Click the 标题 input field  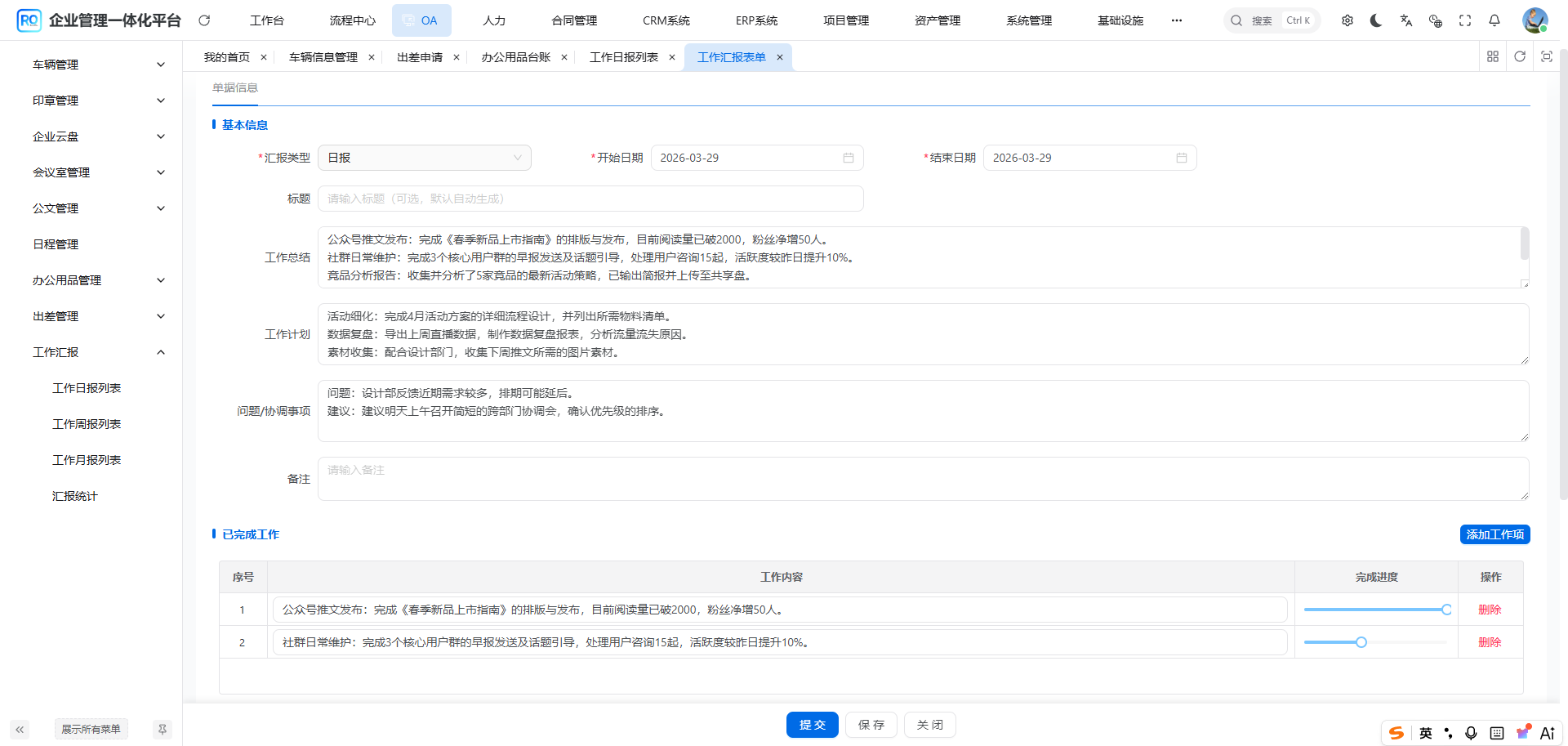coord(590,199)
